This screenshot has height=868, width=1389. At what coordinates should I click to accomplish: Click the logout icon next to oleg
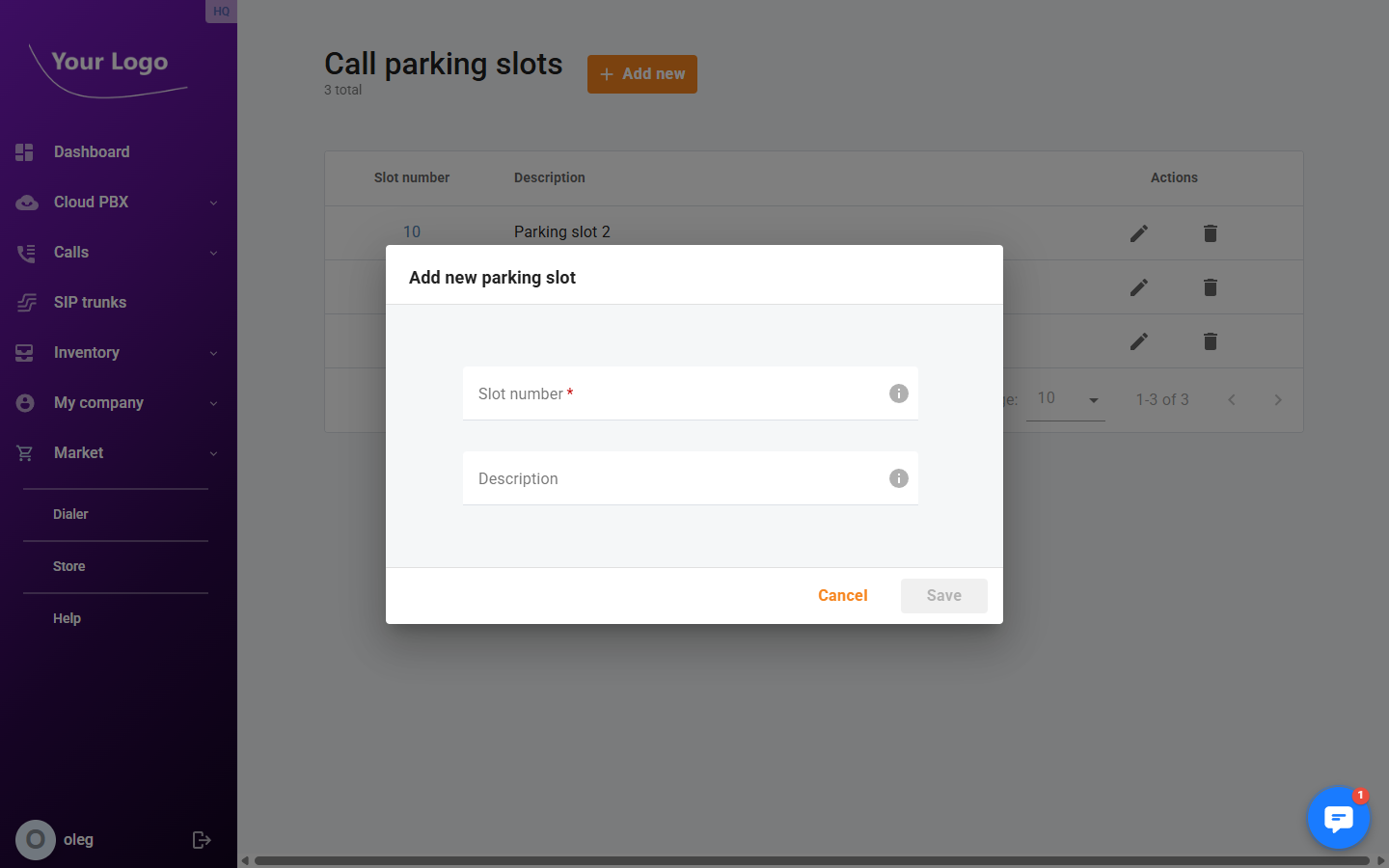202,839
